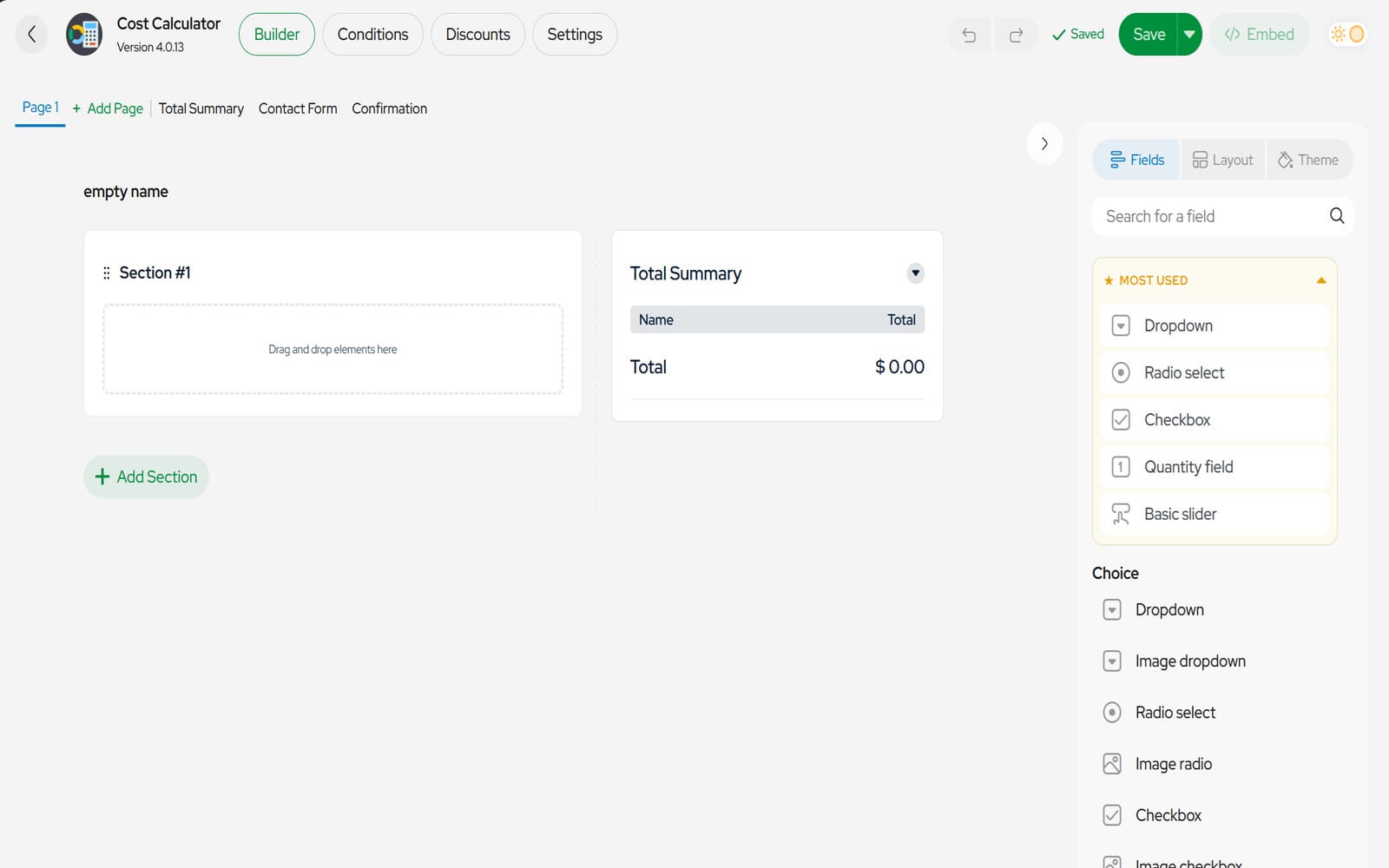
Task: Select the Most Used Checkbox field icon
Action: click(x=1121, y=419)
